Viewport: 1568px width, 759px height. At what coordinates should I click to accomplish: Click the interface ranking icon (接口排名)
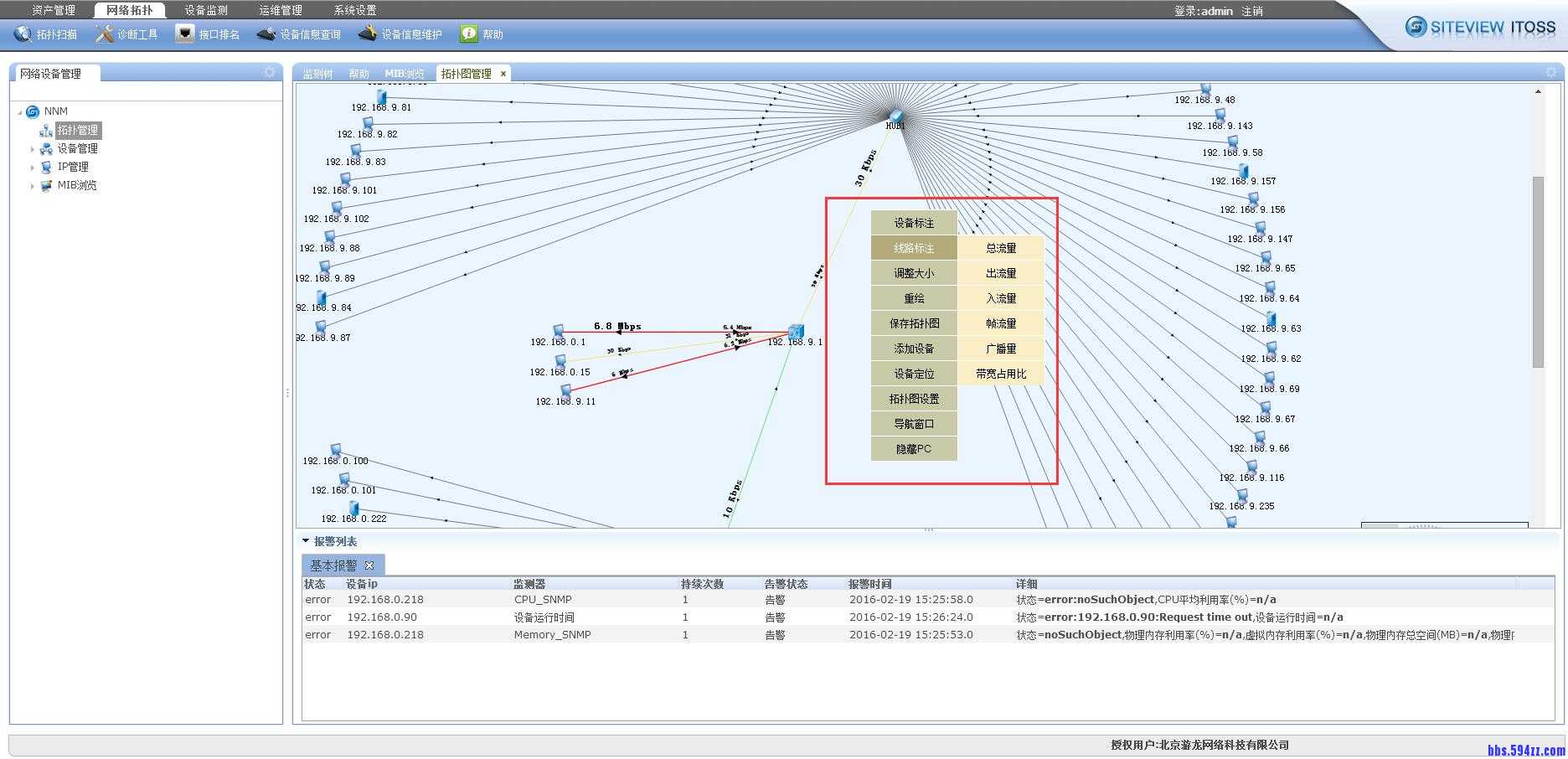[184, 34]
